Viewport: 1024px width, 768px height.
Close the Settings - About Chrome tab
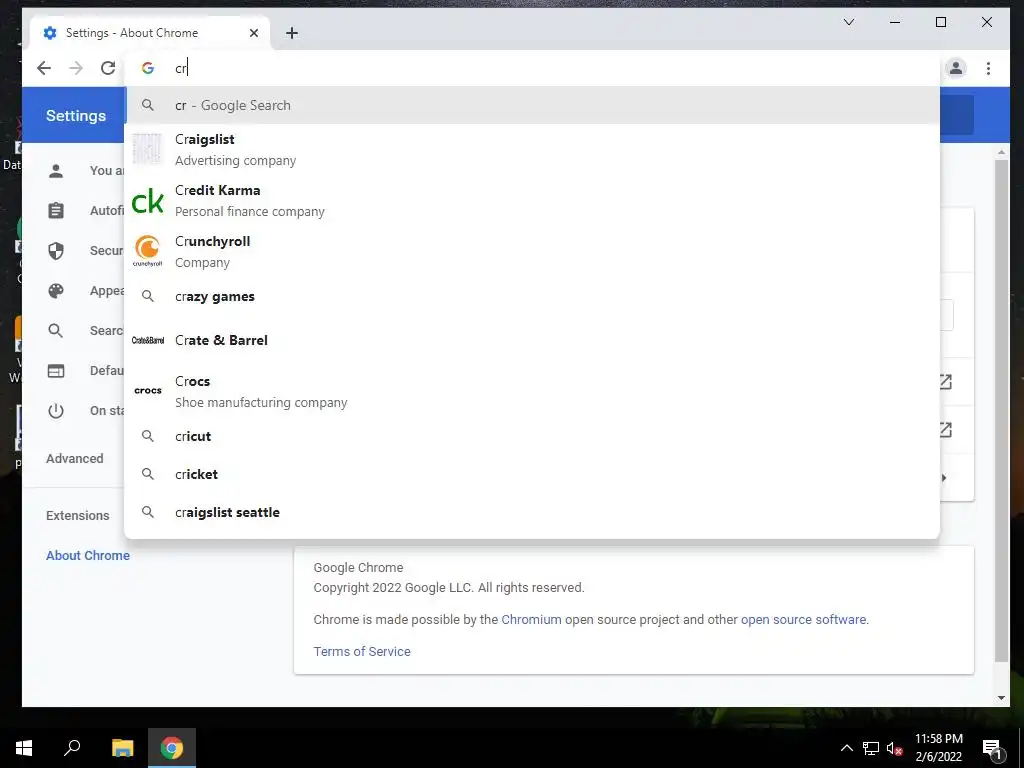[254, 33]
